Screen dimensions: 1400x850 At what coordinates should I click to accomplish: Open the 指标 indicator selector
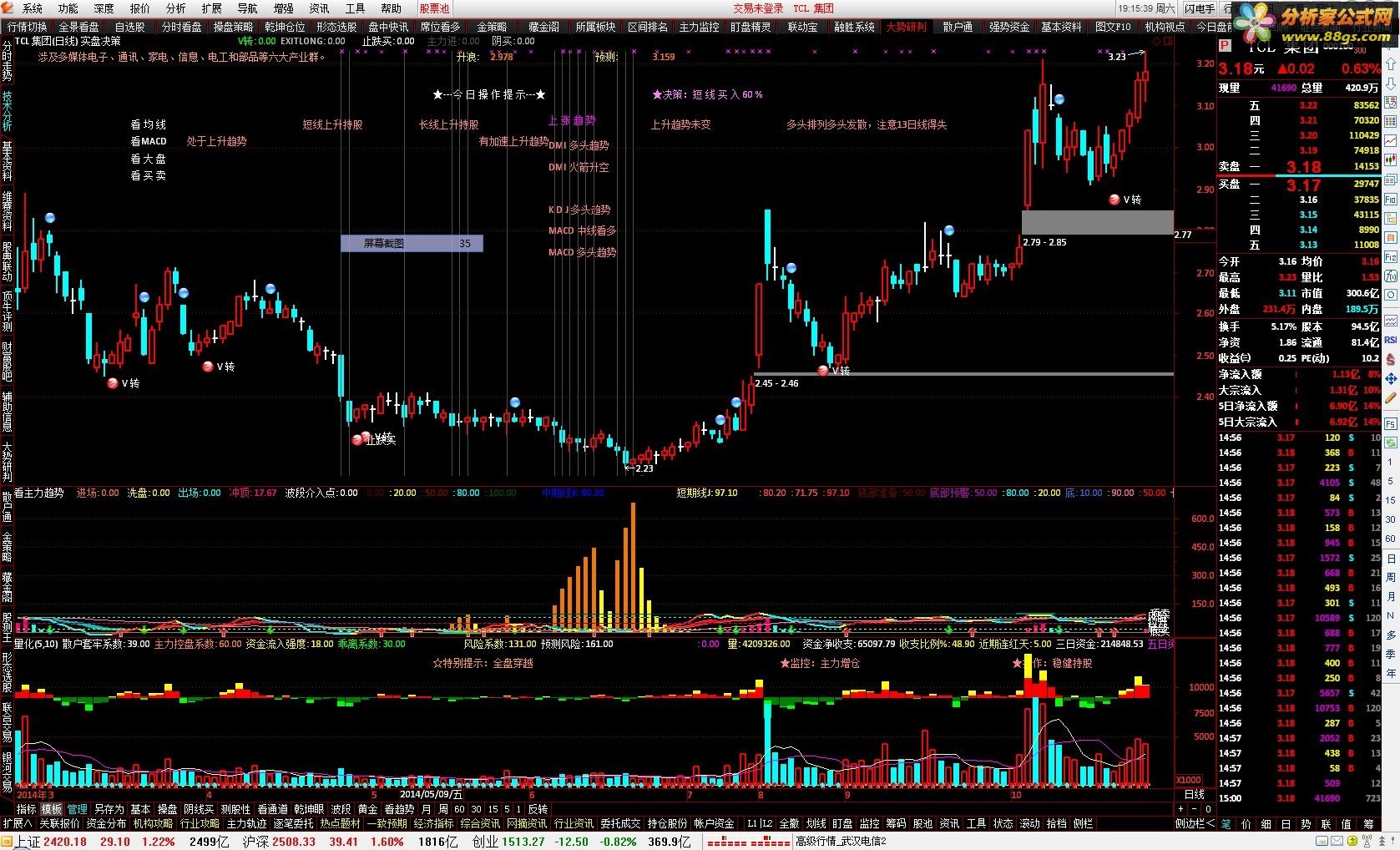27,809
